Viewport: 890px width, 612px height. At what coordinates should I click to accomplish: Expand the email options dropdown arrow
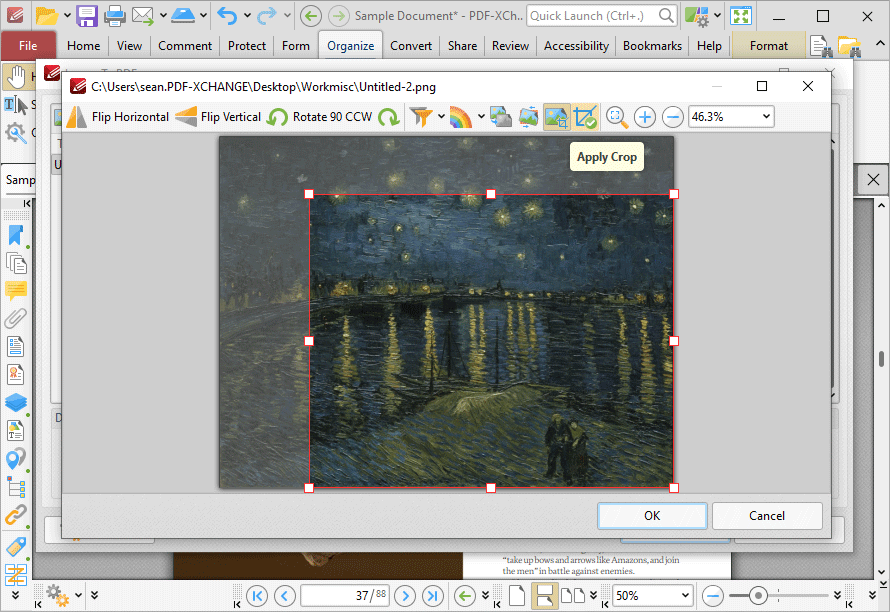pos(163,16)
